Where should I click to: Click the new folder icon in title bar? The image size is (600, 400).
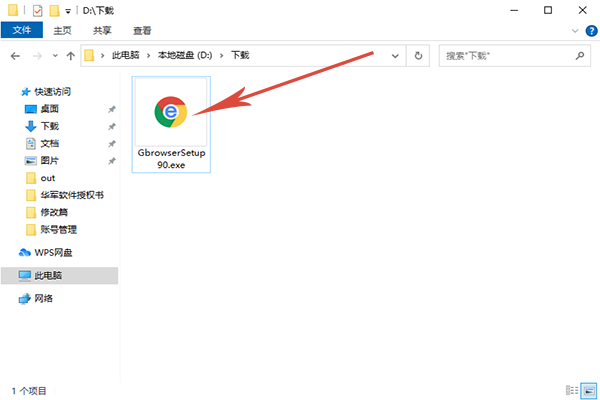coord(54,11)
